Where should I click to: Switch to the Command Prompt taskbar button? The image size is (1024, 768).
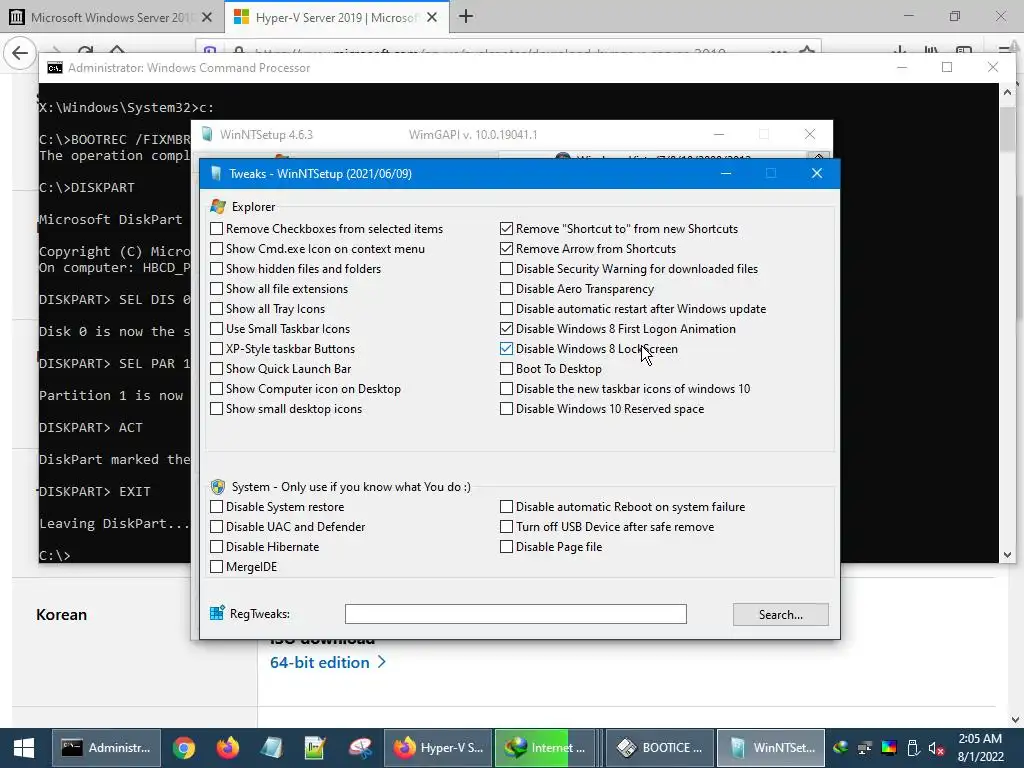[106, 748]
